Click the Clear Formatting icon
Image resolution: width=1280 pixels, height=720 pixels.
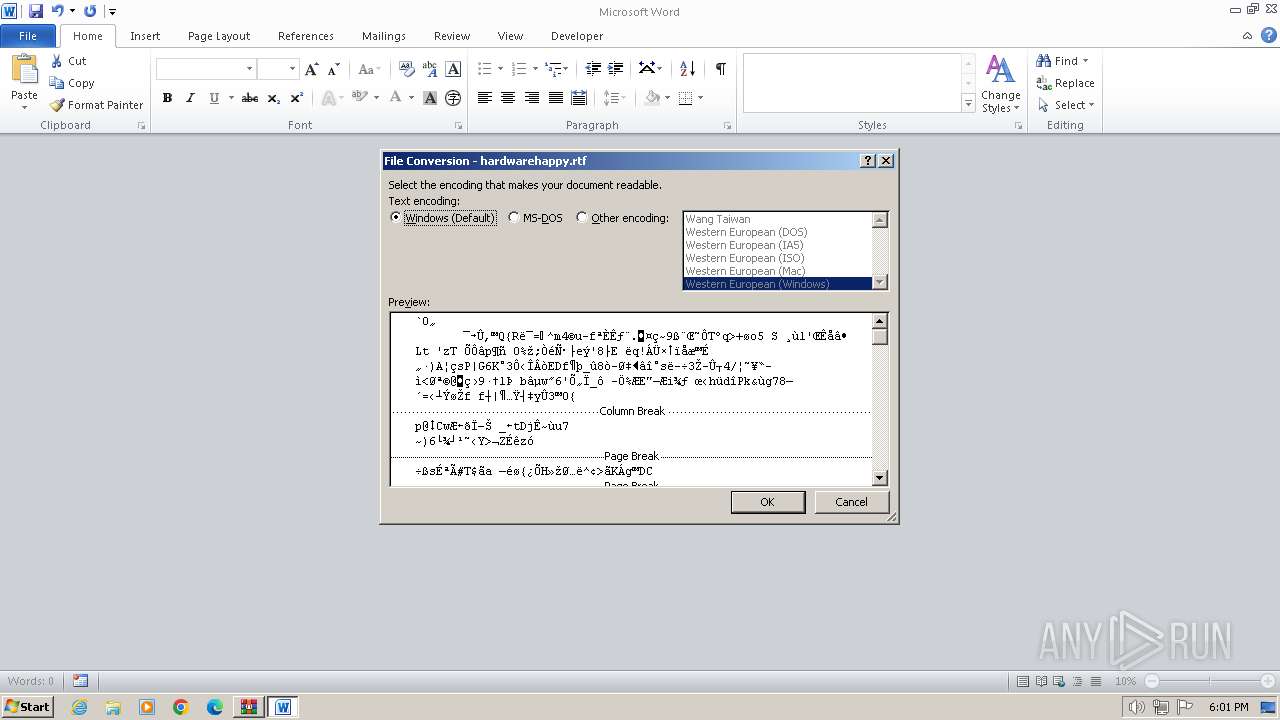[x=407, y=69]
